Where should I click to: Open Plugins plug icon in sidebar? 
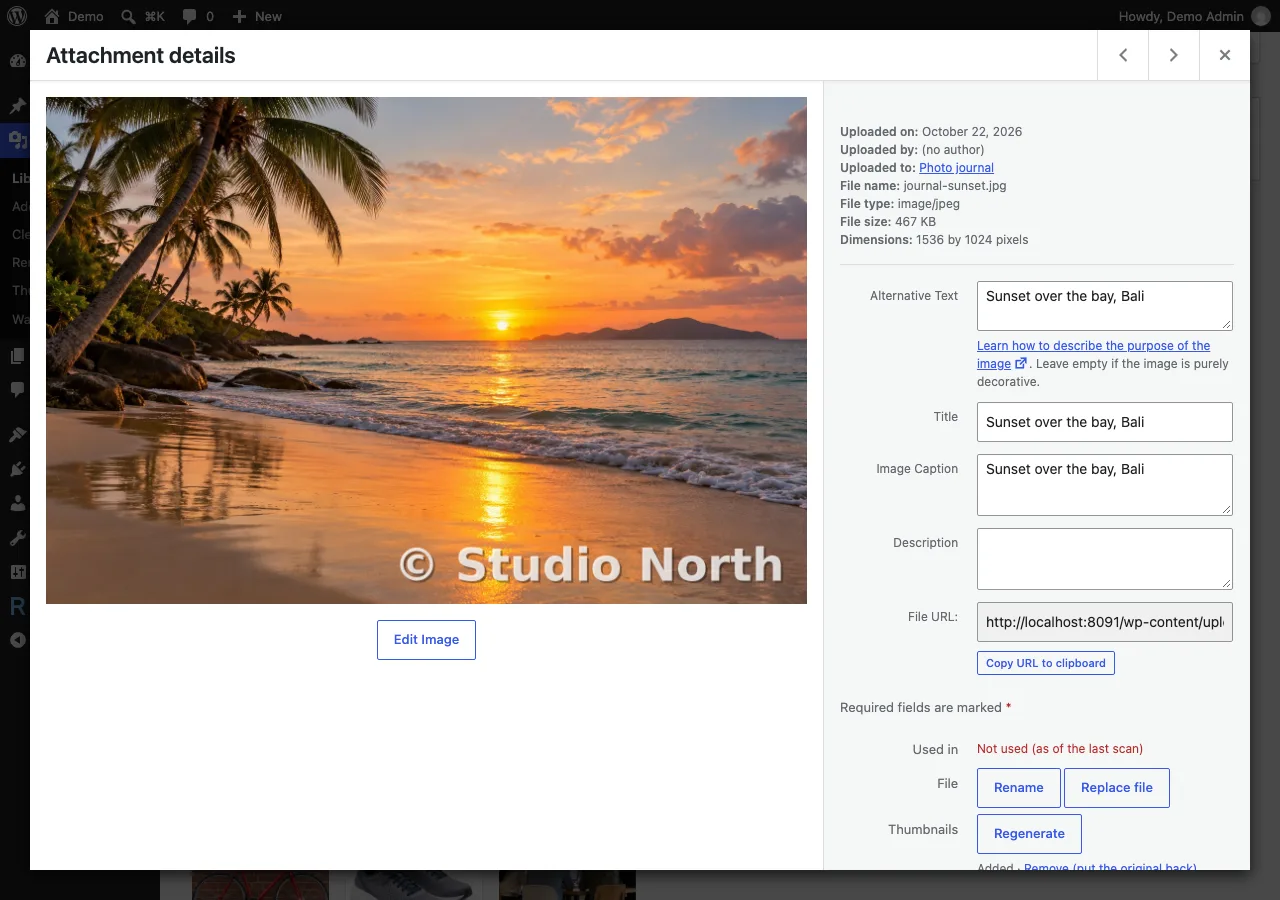point(17,469)
